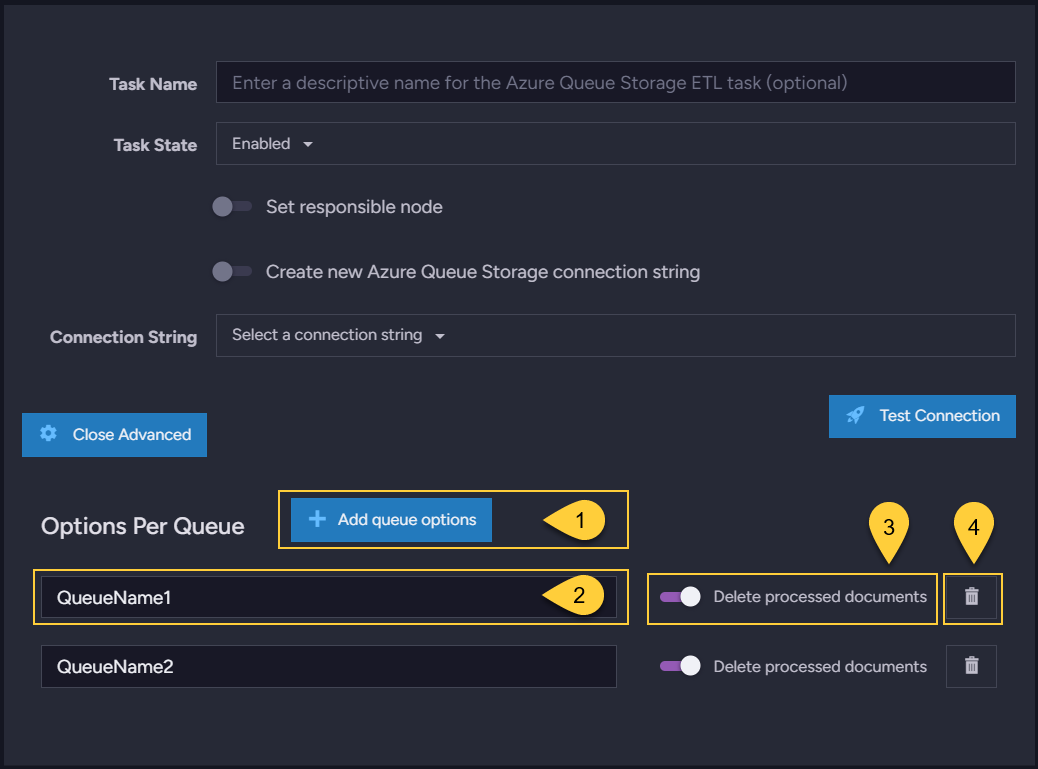Image resolution: width=1038 pixels, height=769 pixels.
Task: Click the QueueName2 input field
Action: pyautogui.click(x=329, y=666)
